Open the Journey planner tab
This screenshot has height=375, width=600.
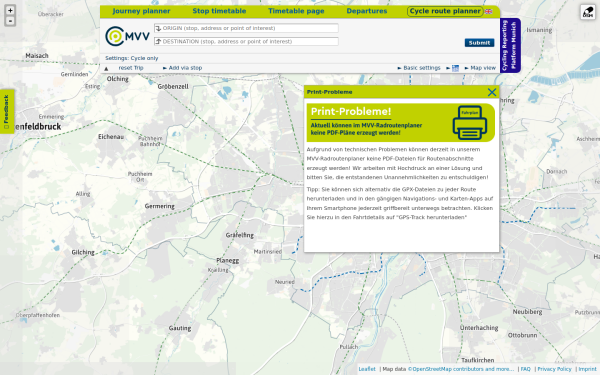click(x=141, y=11)
